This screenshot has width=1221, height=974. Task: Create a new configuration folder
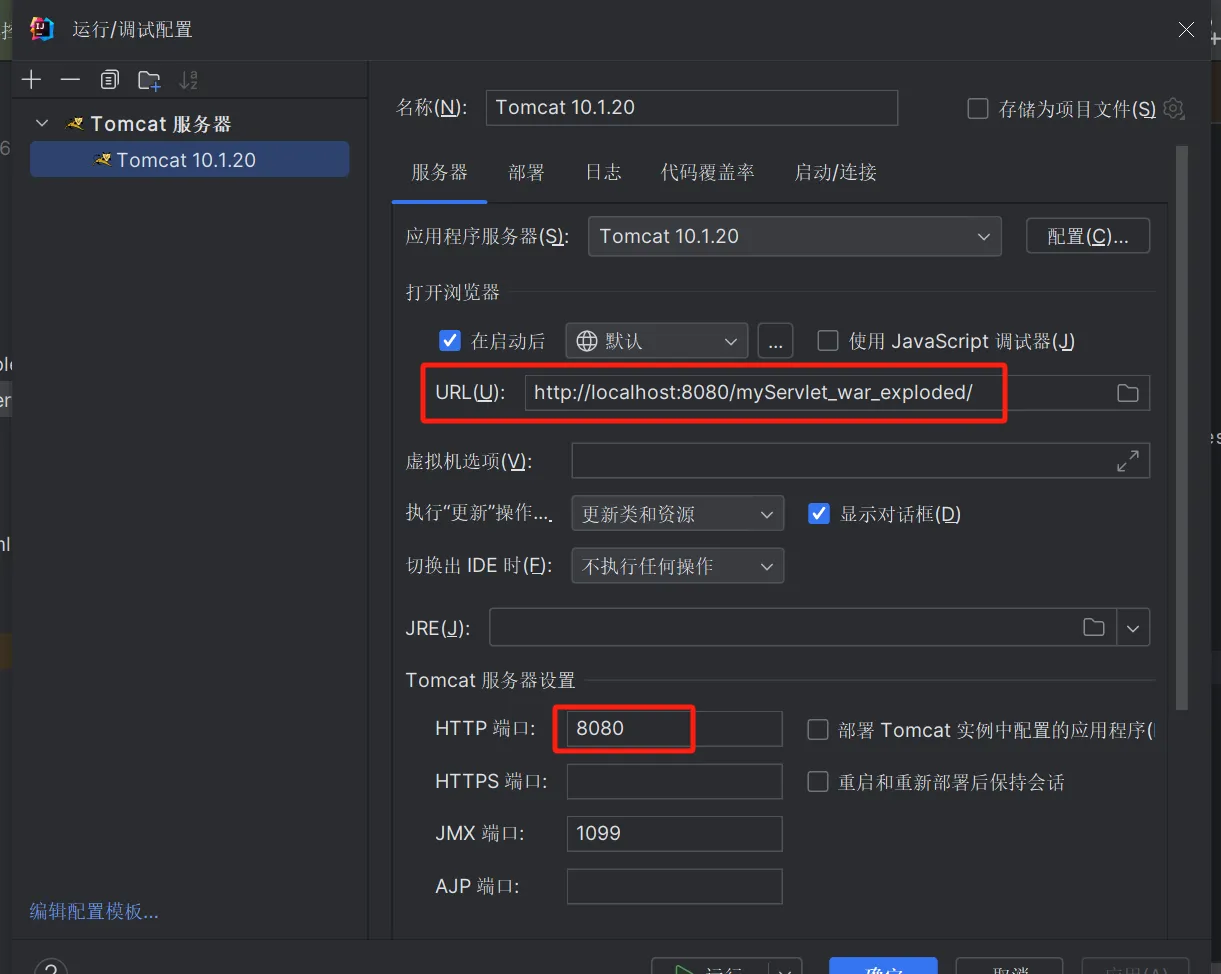[149, 80]
